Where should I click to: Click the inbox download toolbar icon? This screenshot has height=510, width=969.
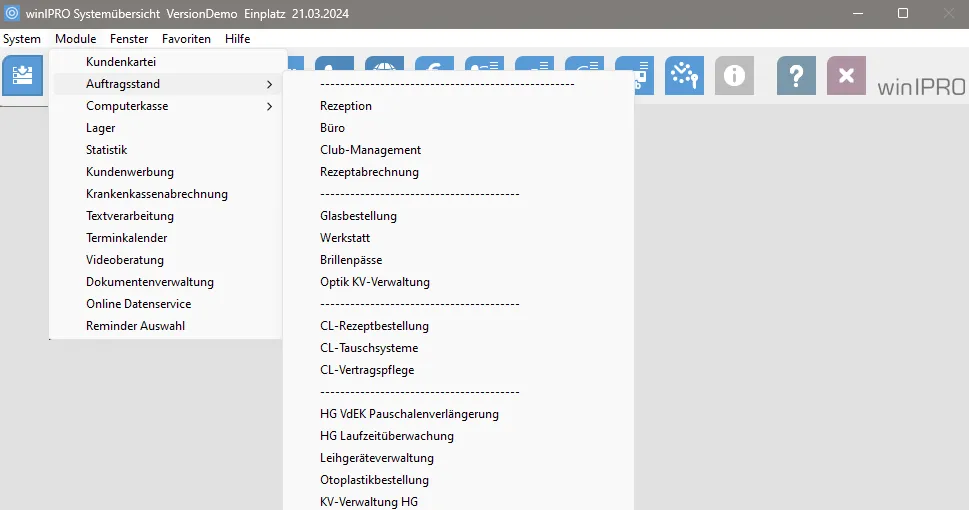pos(22,75)
